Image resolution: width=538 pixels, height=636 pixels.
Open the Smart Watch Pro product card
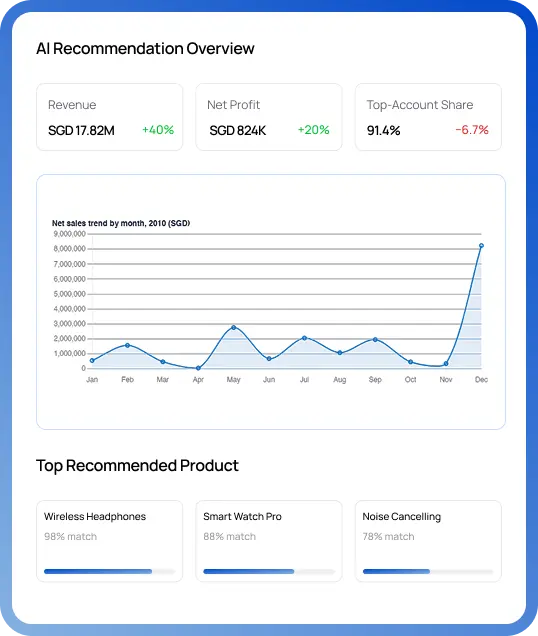(269, 541)
